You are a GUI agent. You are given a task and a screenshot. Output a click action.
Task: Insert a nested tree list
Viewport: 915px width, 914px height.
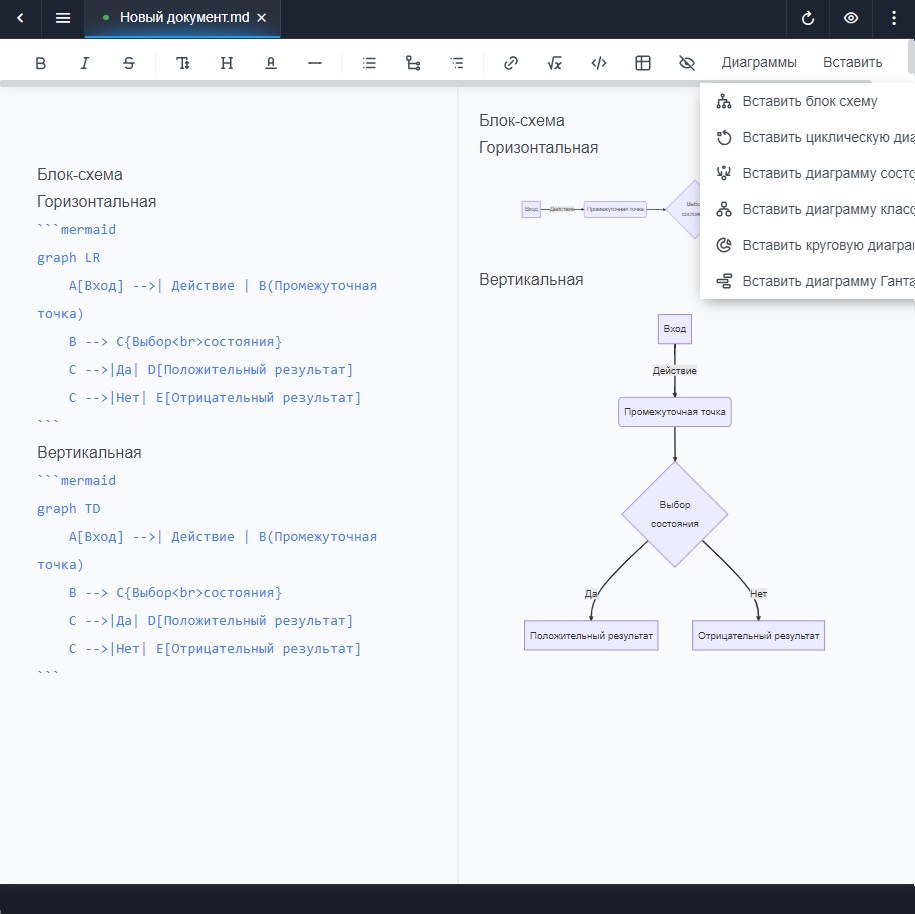(x=413, y=63)
